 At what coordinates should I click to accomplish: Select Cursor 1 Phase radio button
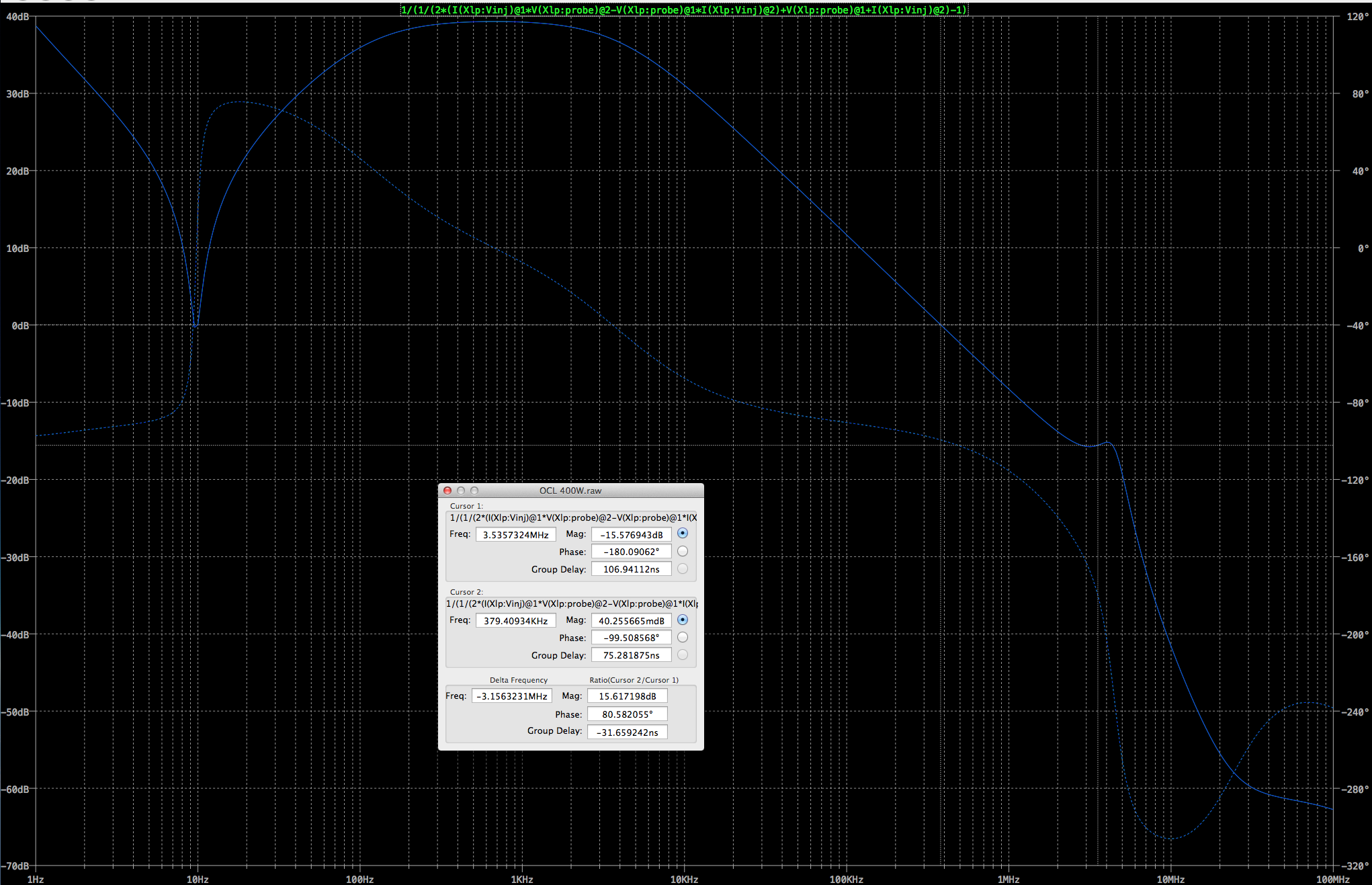[x=683, y=551]
